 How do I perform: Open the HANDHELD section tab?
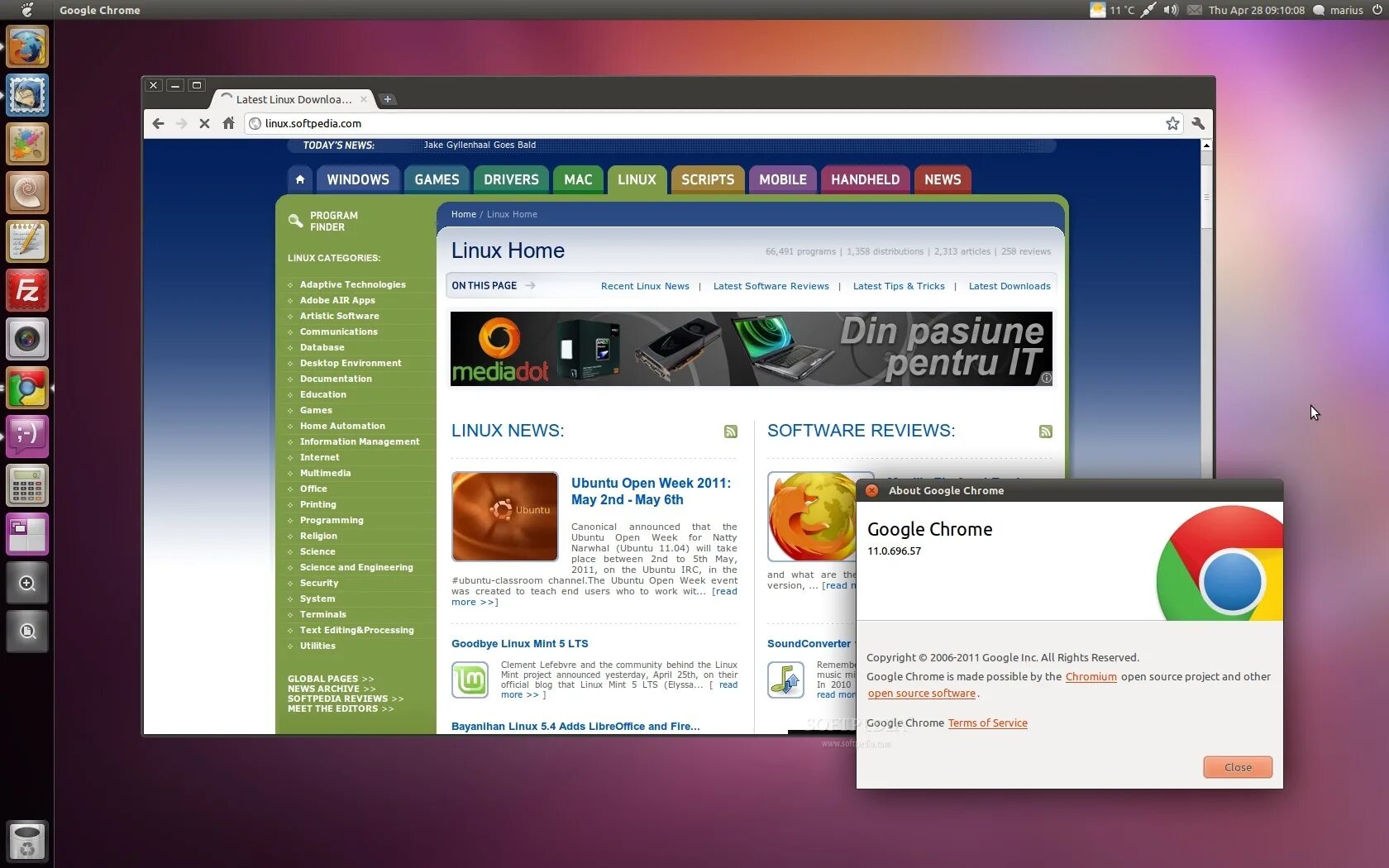865,179
